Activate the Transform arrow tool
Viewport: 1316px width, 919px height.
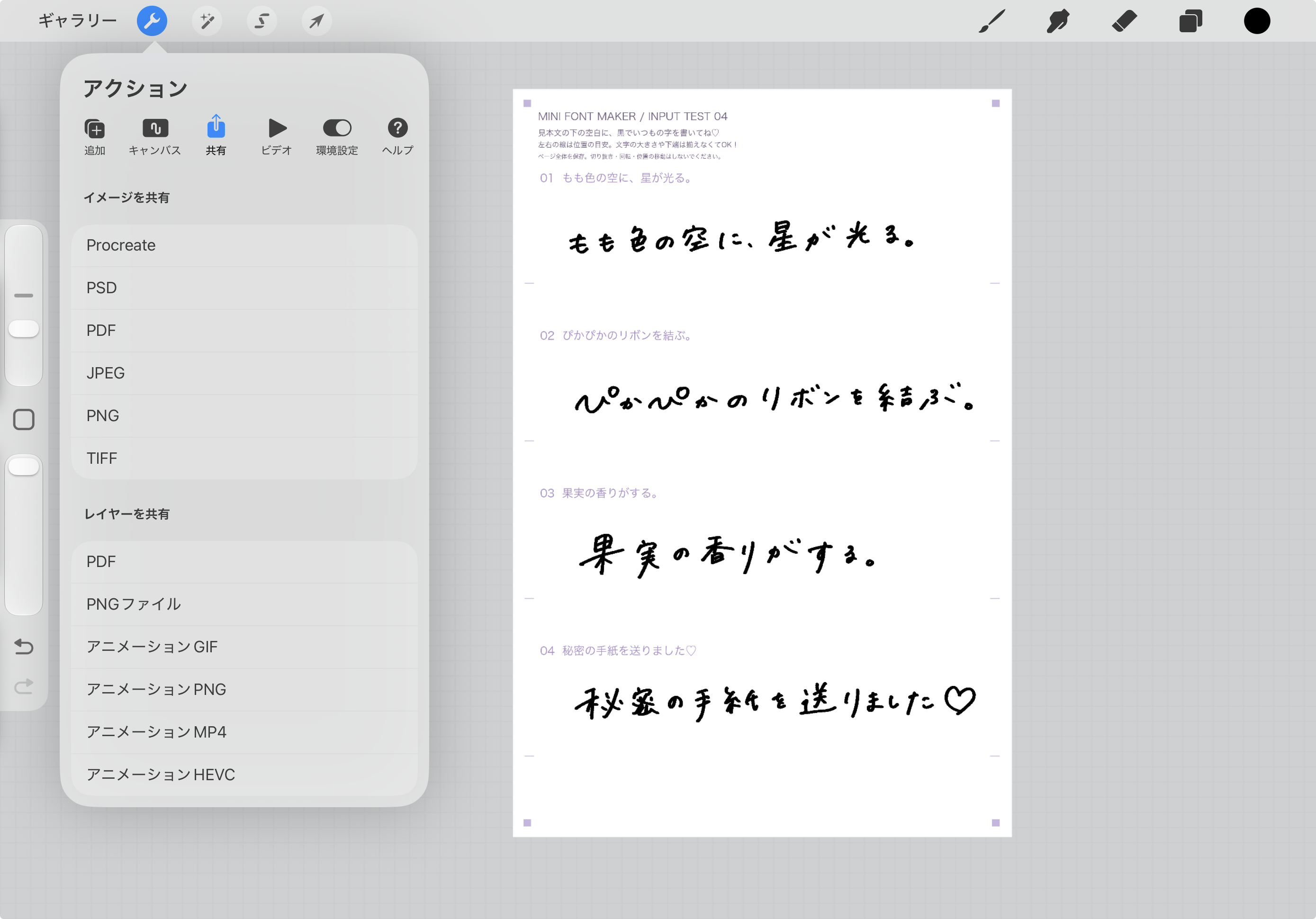click(317, 21)
